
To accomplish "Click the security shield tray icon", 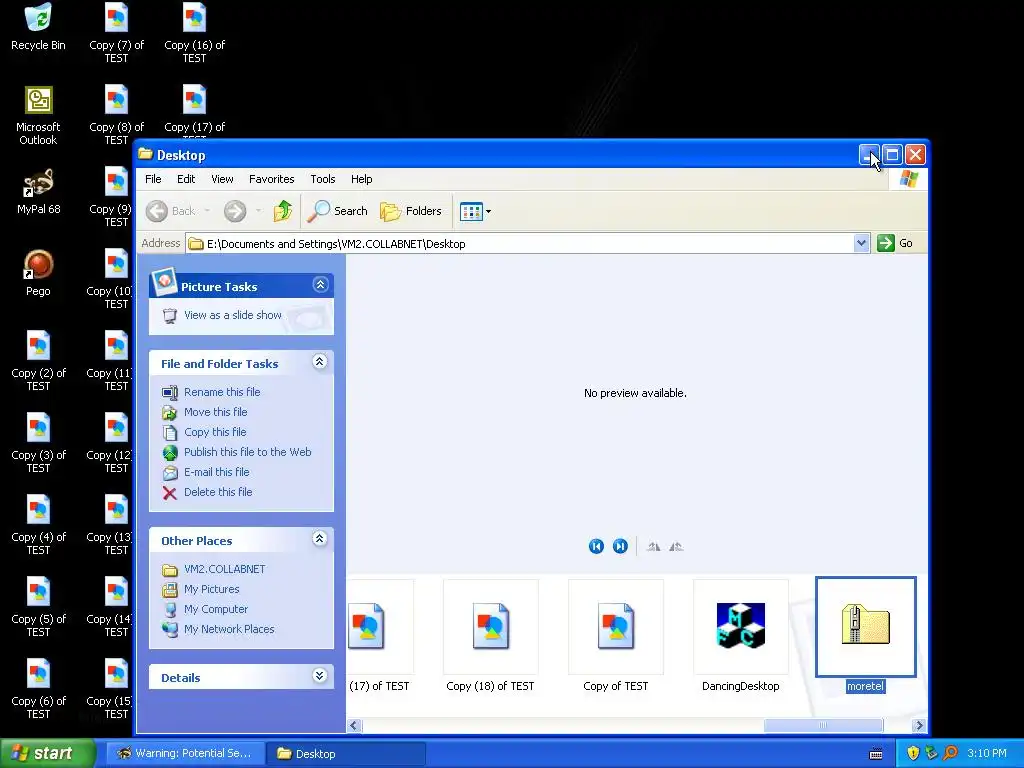I will tap(913, 754).
